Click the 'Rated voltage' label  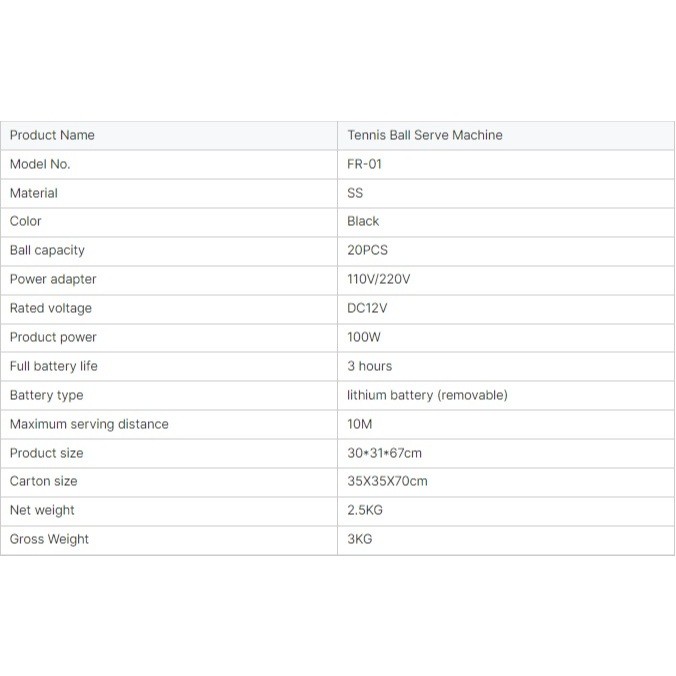[51, 308]
